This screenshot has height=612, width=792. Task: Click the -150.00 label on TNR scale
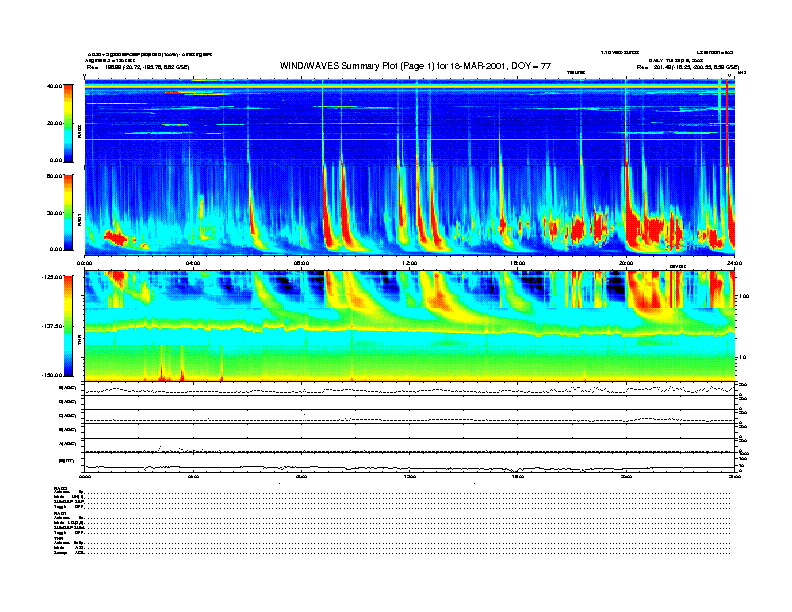(52, 375)
